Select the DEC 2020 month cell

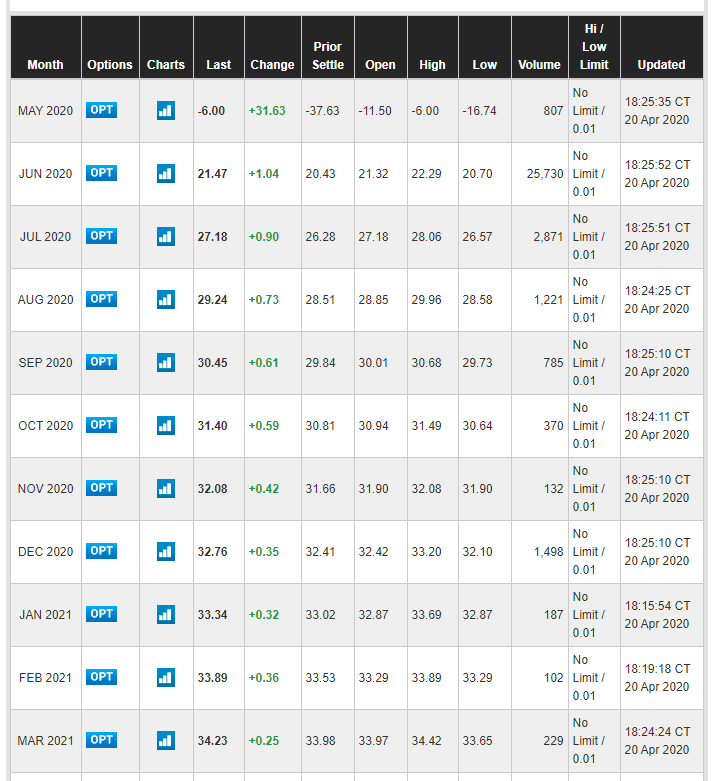tap(46, 552)
